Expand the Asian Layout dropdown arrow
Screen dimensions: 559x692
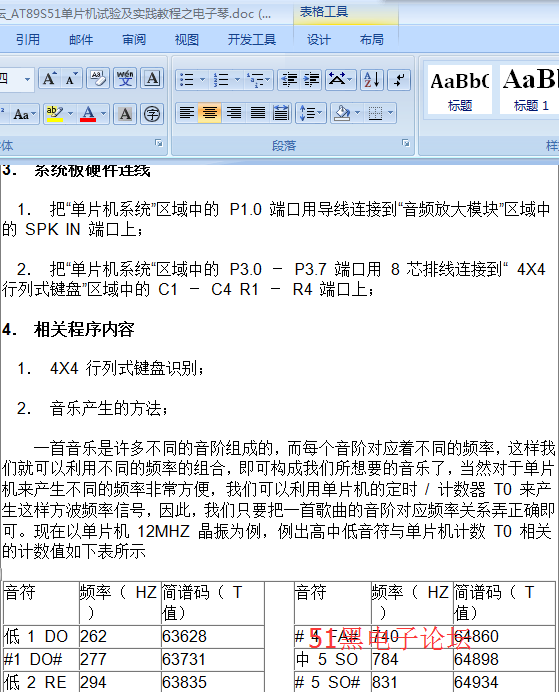tap(350, 80)
